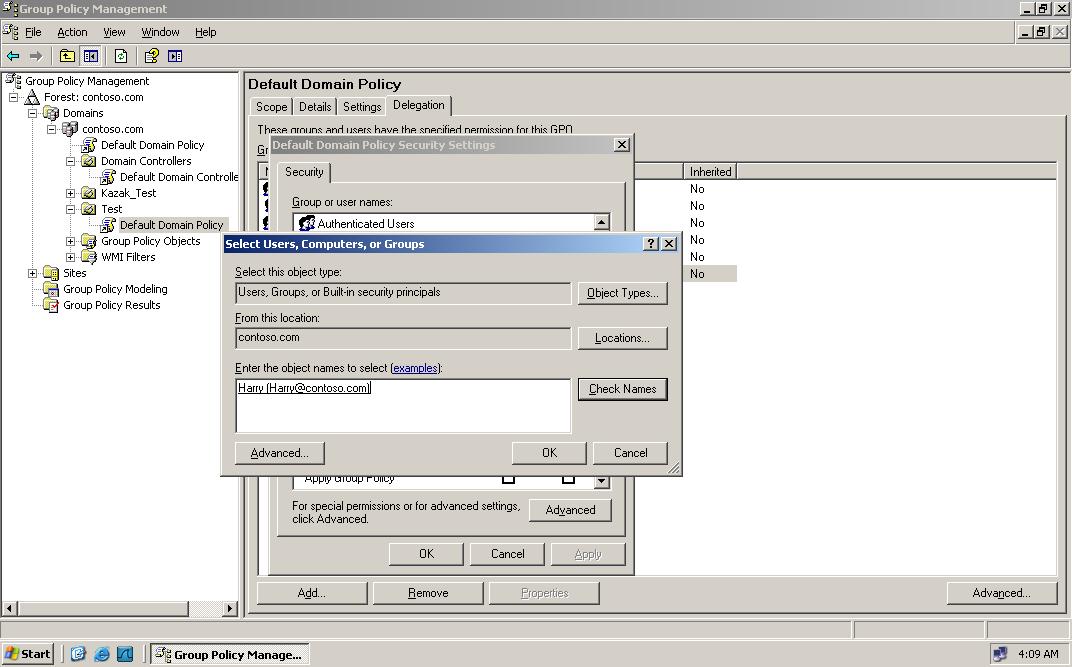Click the Check Names button
Screen dimensions: 1072x667
pyautogui.click(x=622, y=389)
